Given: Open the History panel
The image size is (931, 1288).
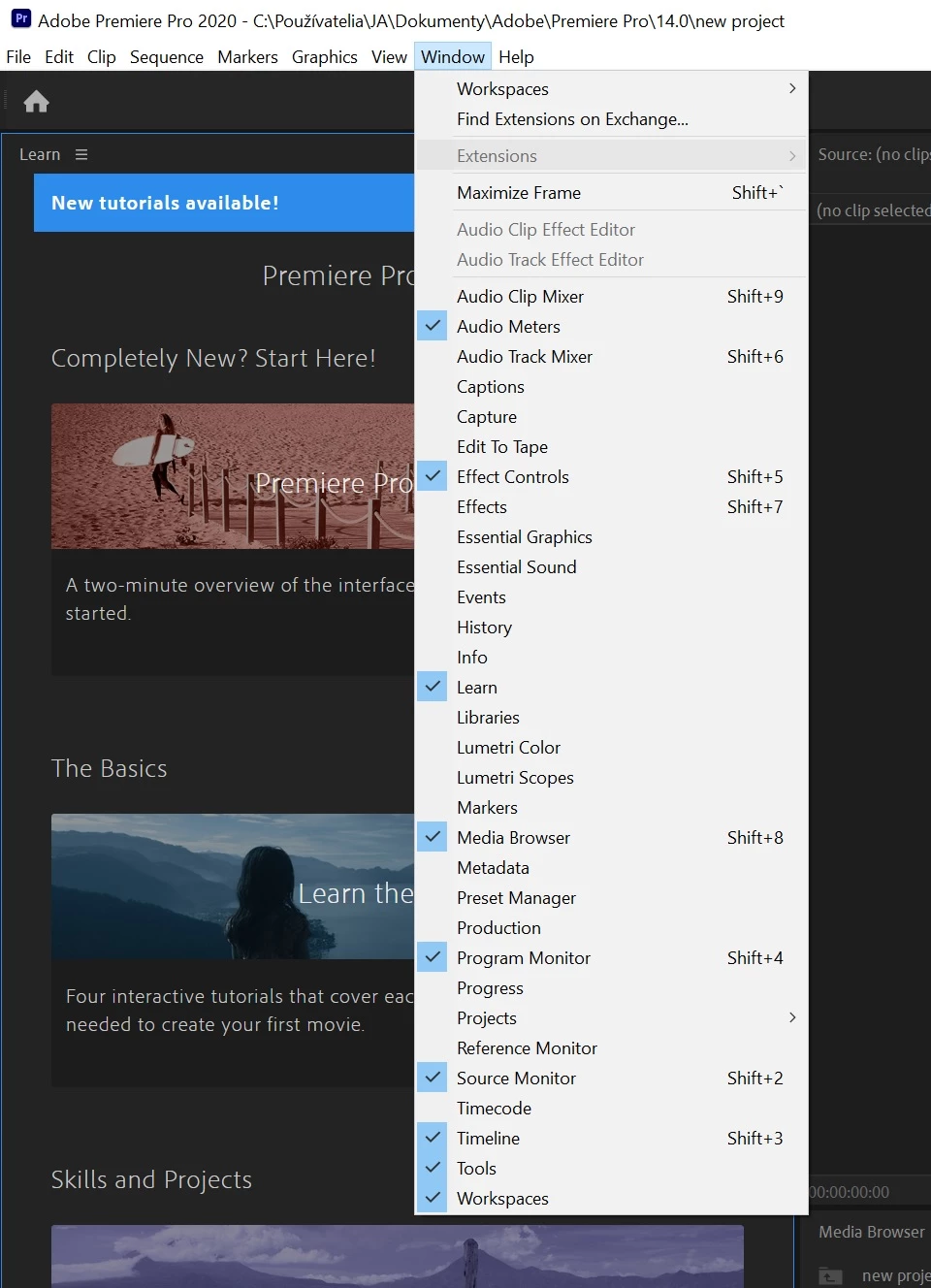Looking at the screenshot, I should pos(611,628).
